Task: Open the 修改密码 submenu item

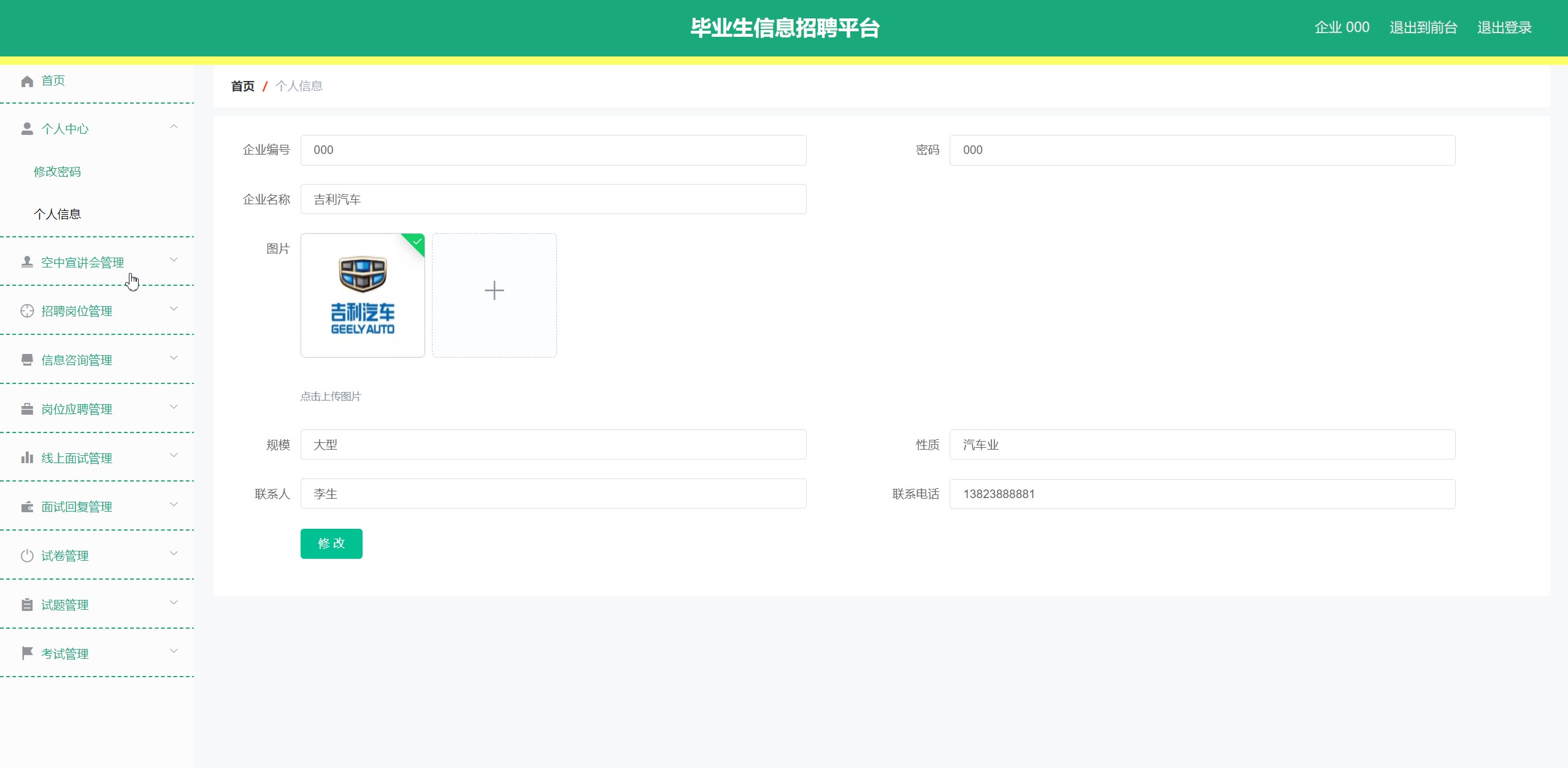Action: tap(97, 172)
